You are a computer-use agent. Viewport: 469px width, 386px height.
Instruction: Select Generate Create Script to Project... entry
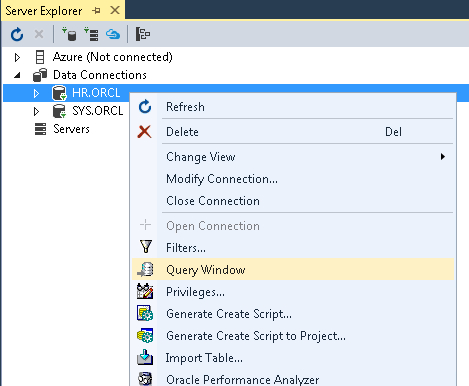293,336
